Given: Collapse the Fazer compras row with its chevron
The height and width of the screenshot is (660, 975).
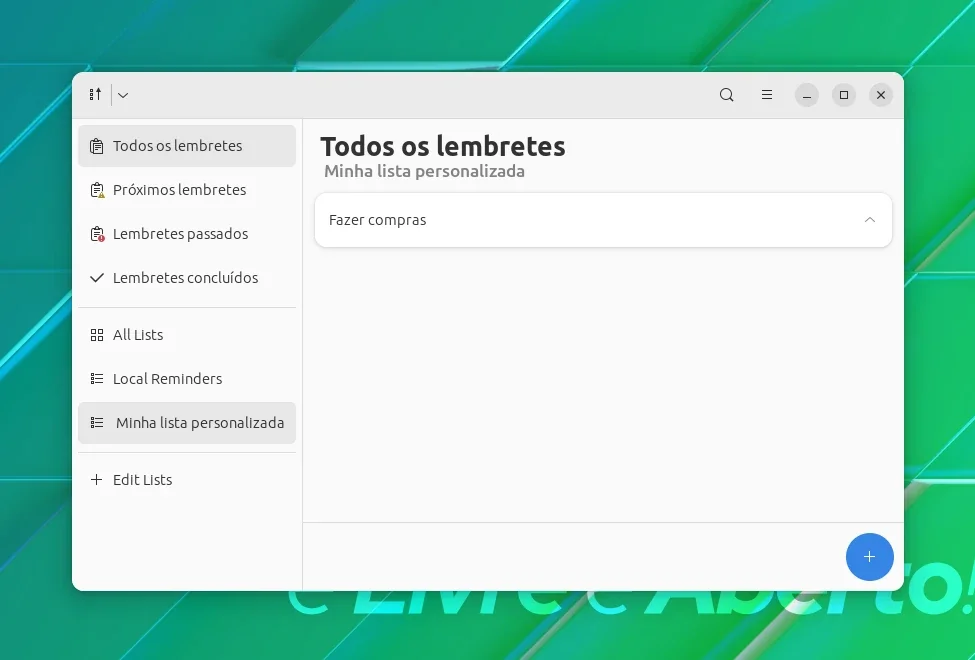Looking at the screenshot, I should tap(870, 220).
